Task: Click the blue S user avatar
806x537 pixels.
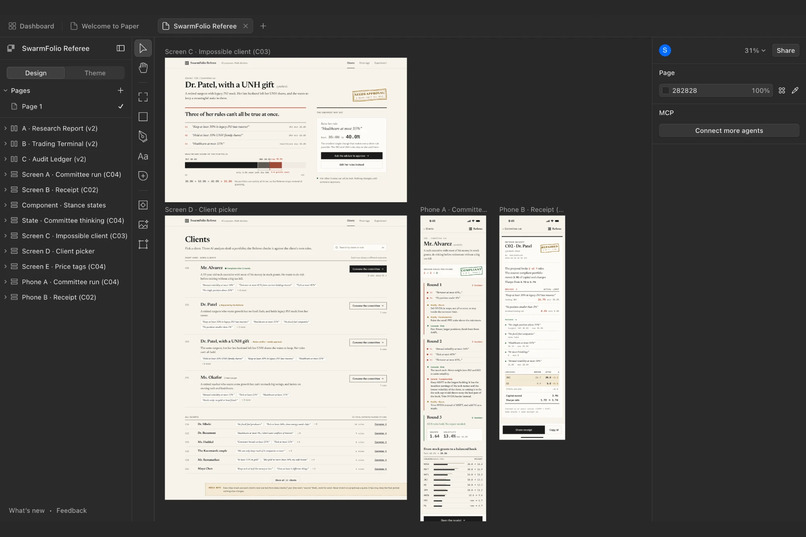Action: 665,50
